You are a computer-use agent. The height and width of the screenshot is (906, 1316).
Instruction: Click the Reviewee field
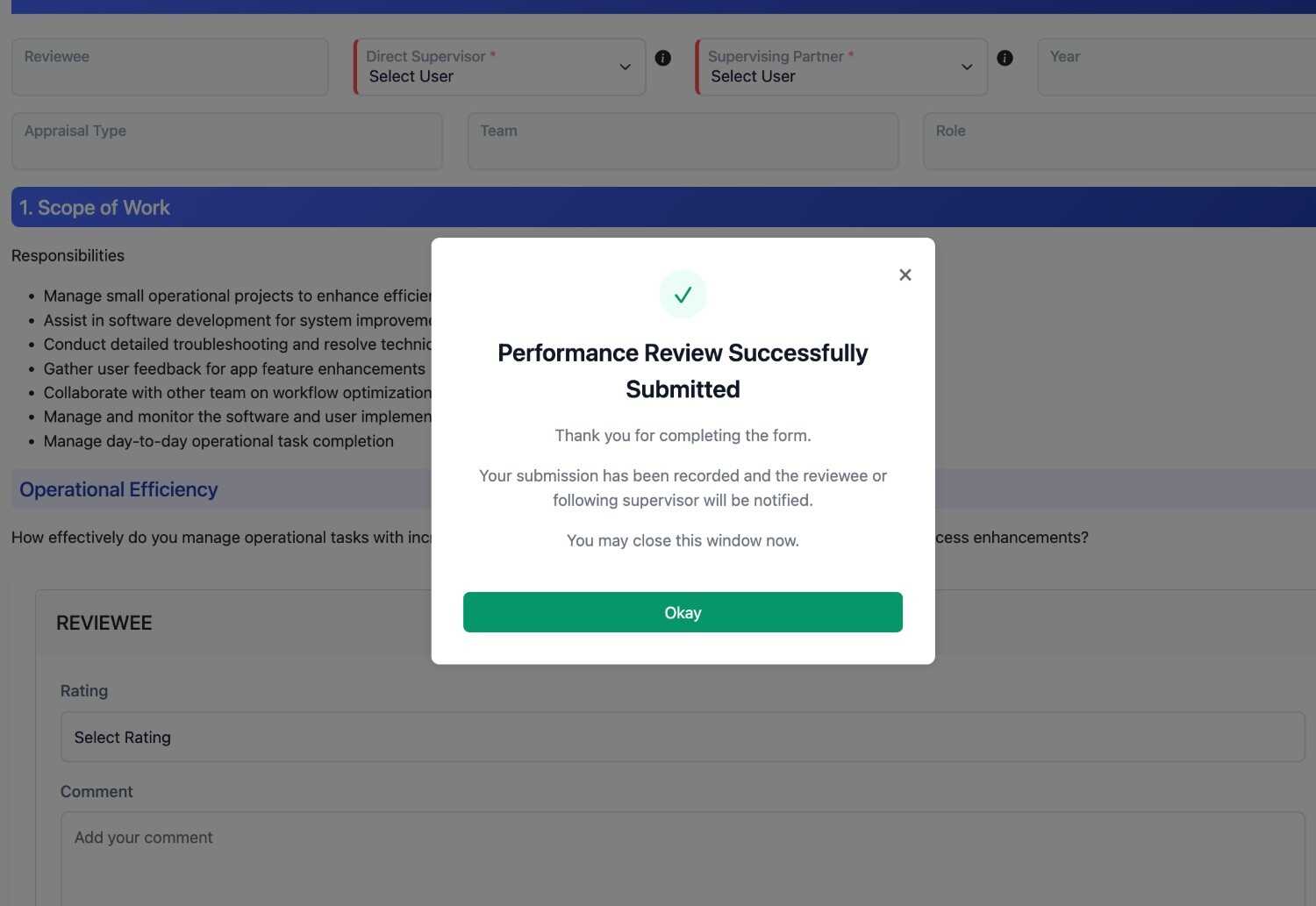(169, 68)
